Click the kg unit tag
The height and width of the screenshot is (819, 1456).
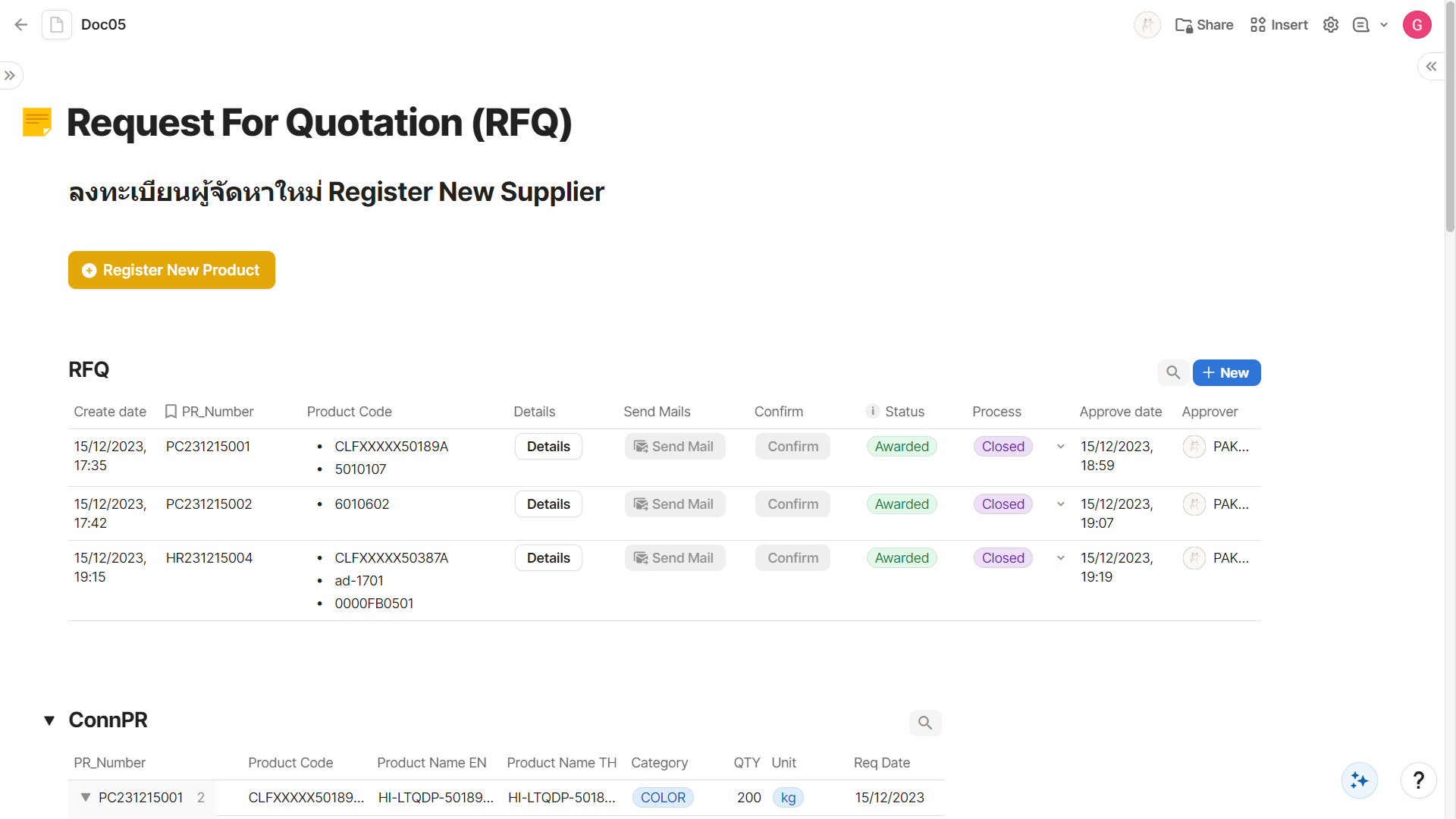pyautogui.click(x=788, y=798)
